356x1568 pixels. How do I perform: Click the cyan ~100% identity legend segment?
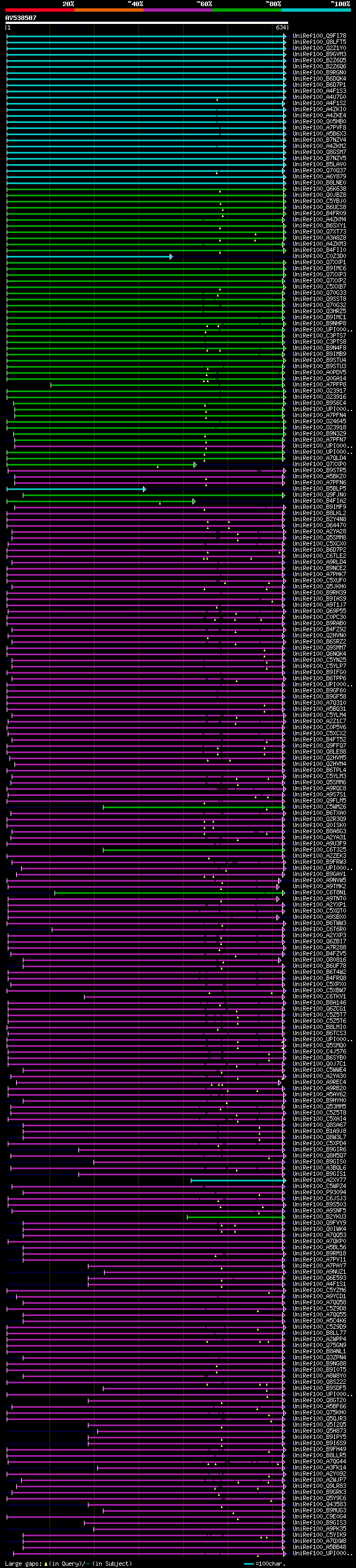pyautogui.click(x=316, y=10)
